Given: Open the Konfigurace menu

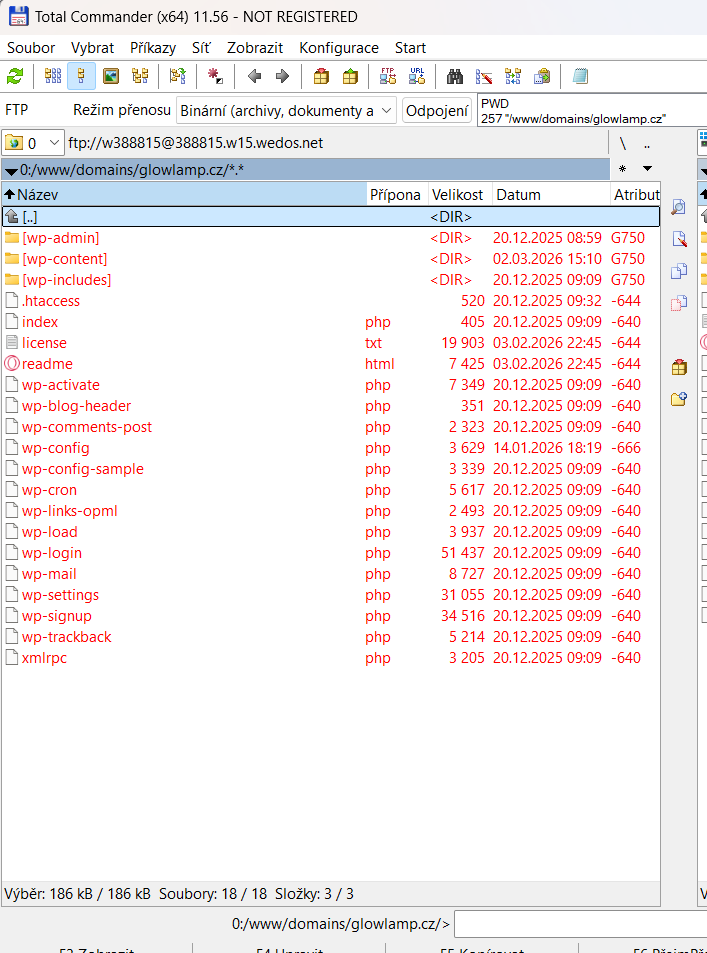Looking at the screenshot, I should [338, 47].
